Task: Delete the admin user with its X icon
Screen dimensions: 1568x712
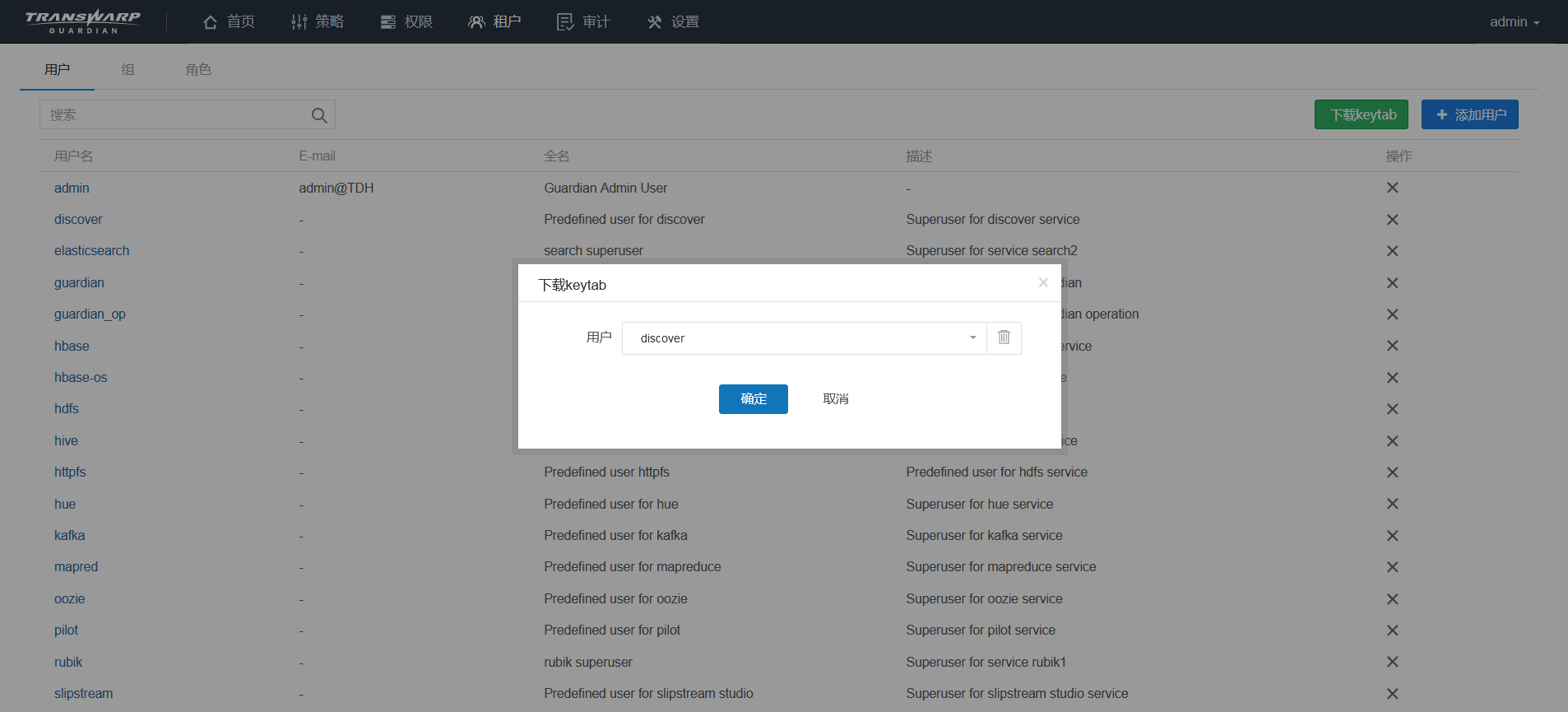Action: click(1392, 188)
